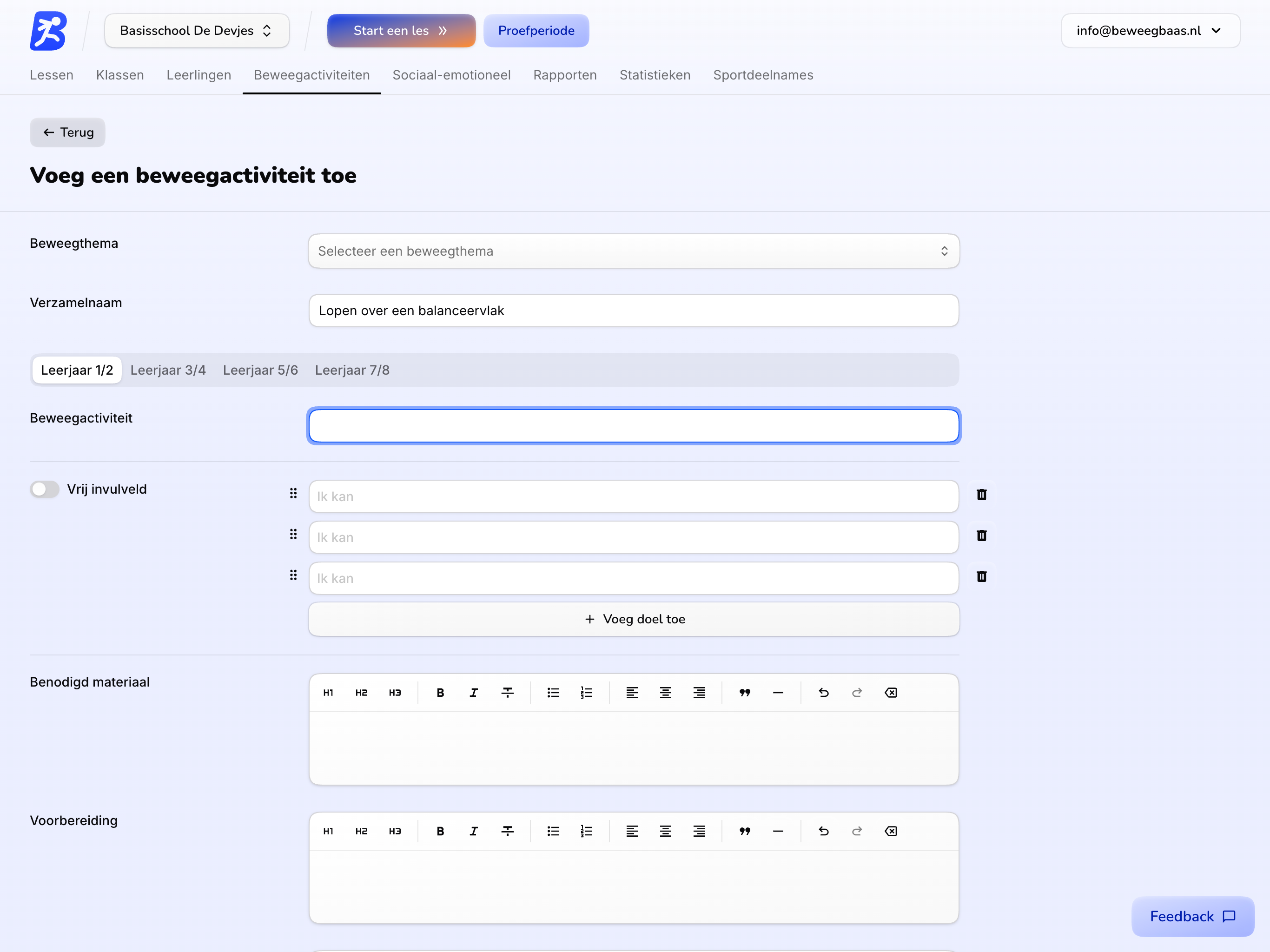The width and height of the screenshot is (1270, 952).
Task: Open the Selecteer een beweegthema dropdown
Action: (633, 251)
